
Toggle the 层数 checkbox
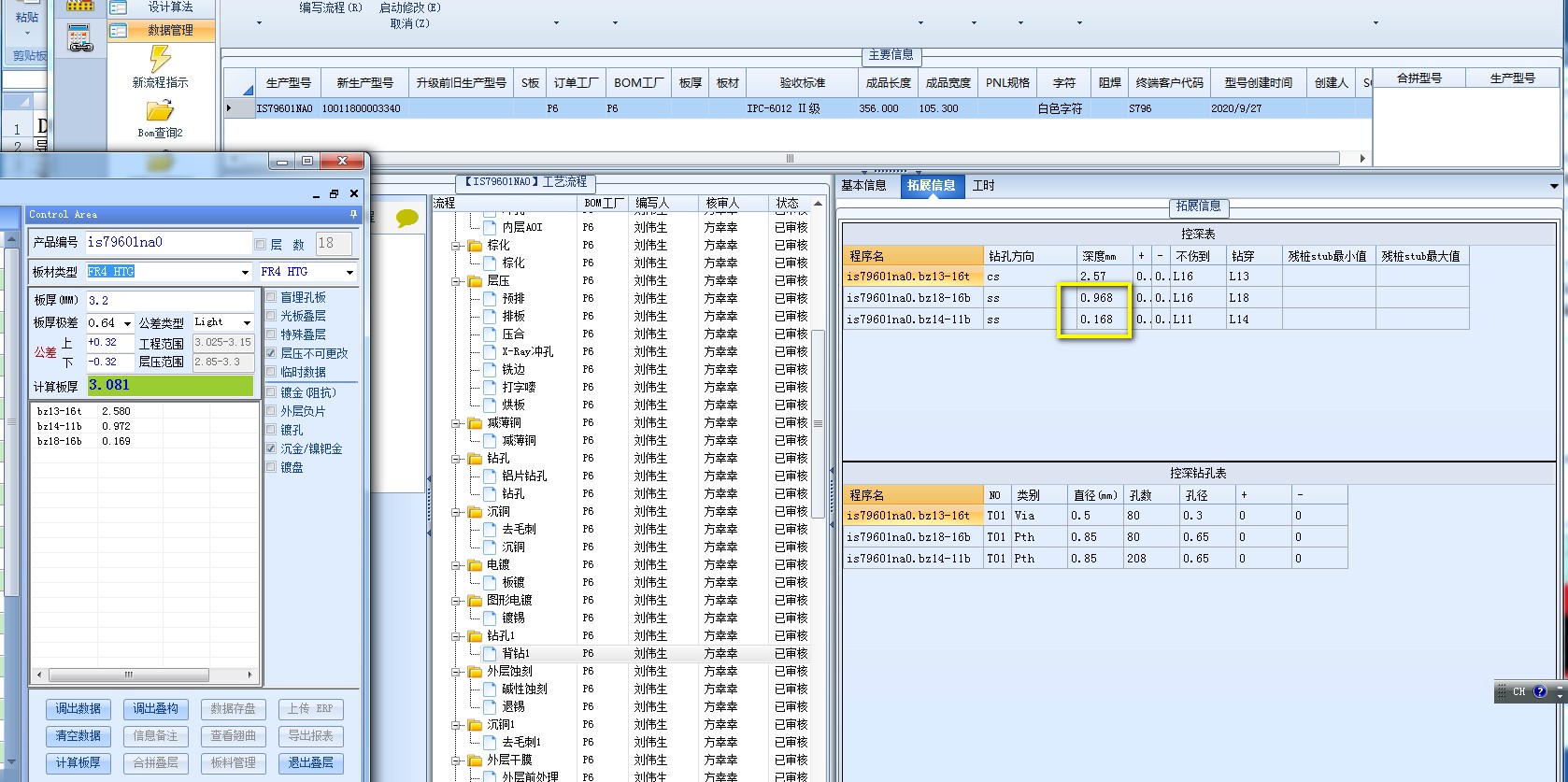tap(261, 244)
